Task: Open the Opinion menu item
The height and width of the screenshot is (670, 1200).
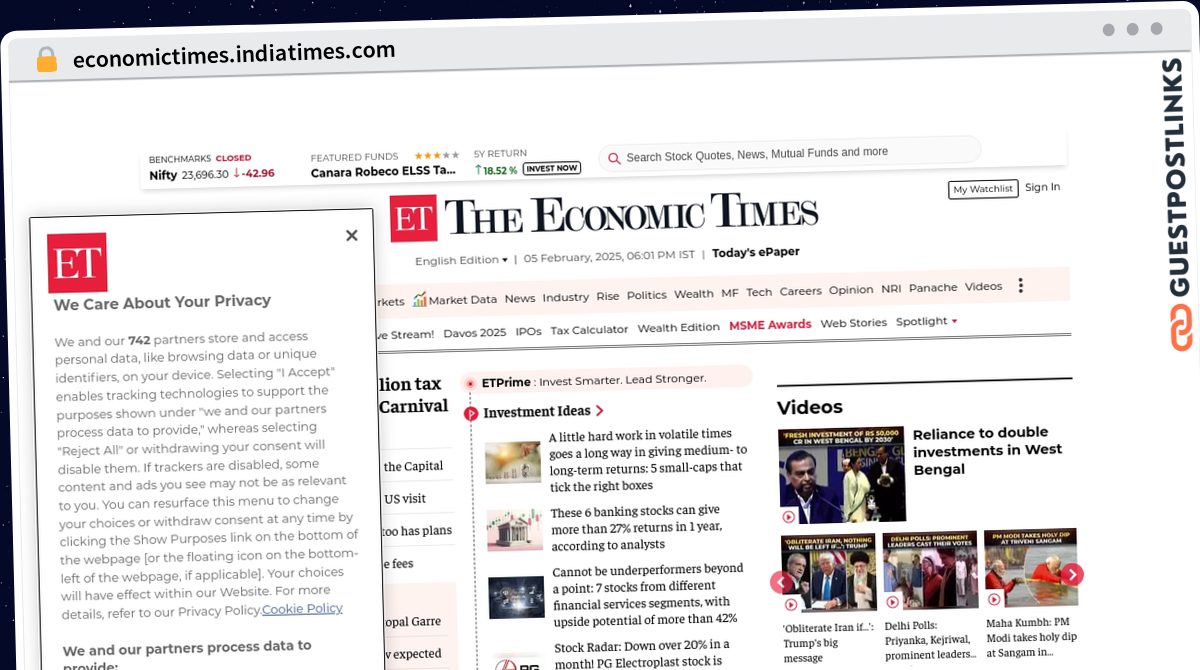Action: coord(851,290)
